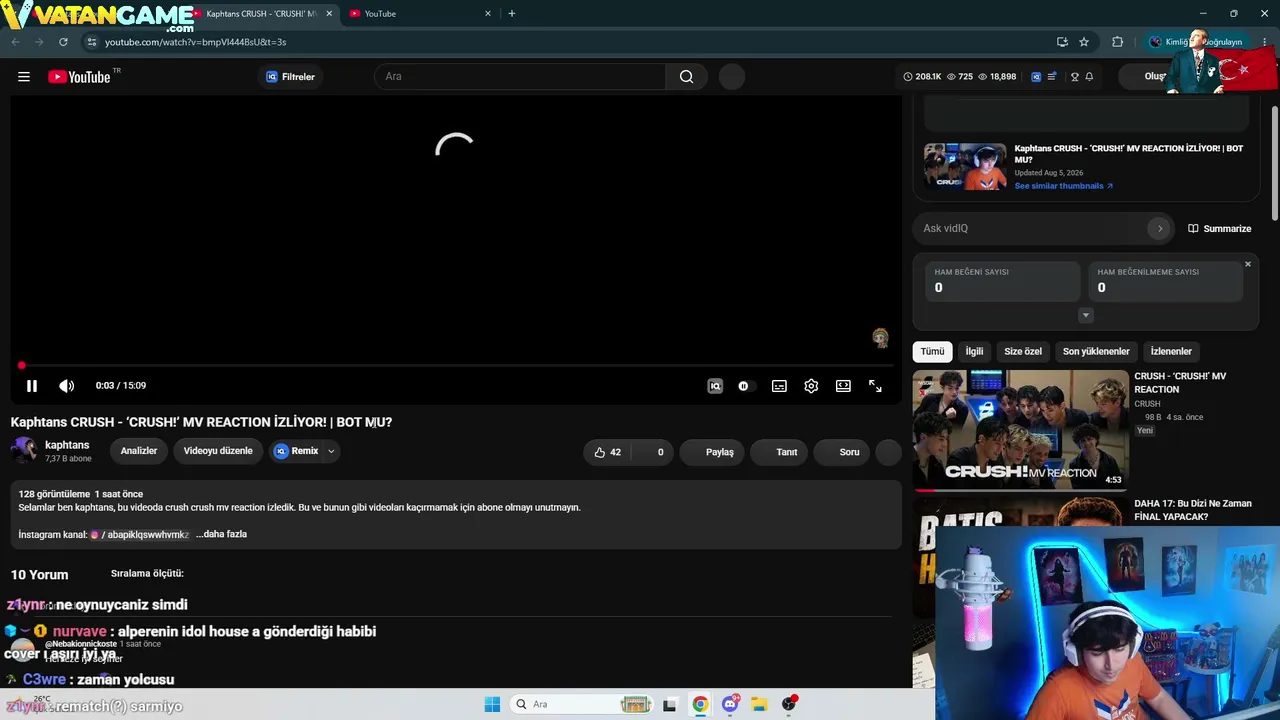
Task: Reload the page with the refresh button
Action: click(63, 42)
